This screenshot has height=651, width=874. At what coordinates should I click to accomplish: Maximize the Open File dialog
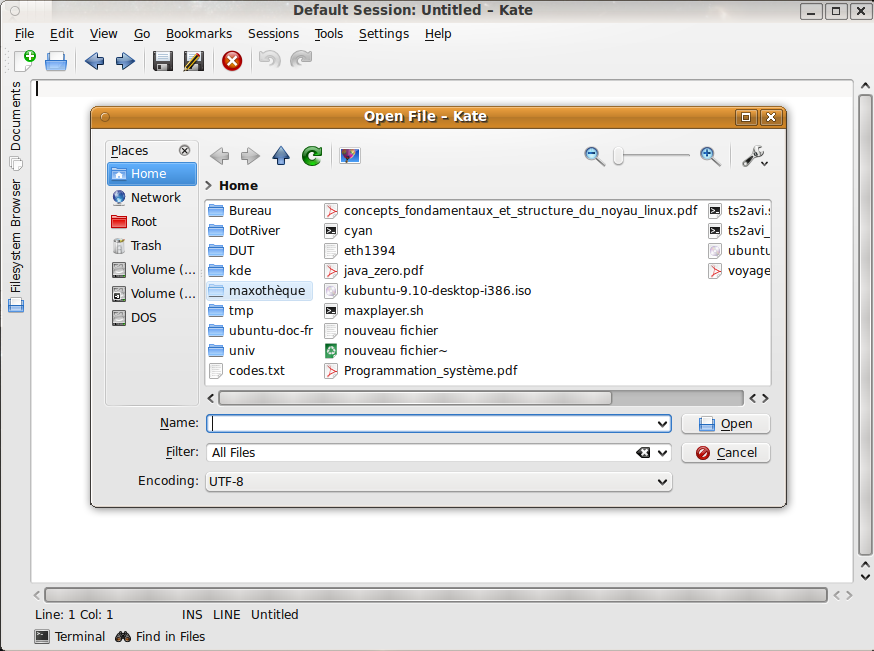click(746, 117)
